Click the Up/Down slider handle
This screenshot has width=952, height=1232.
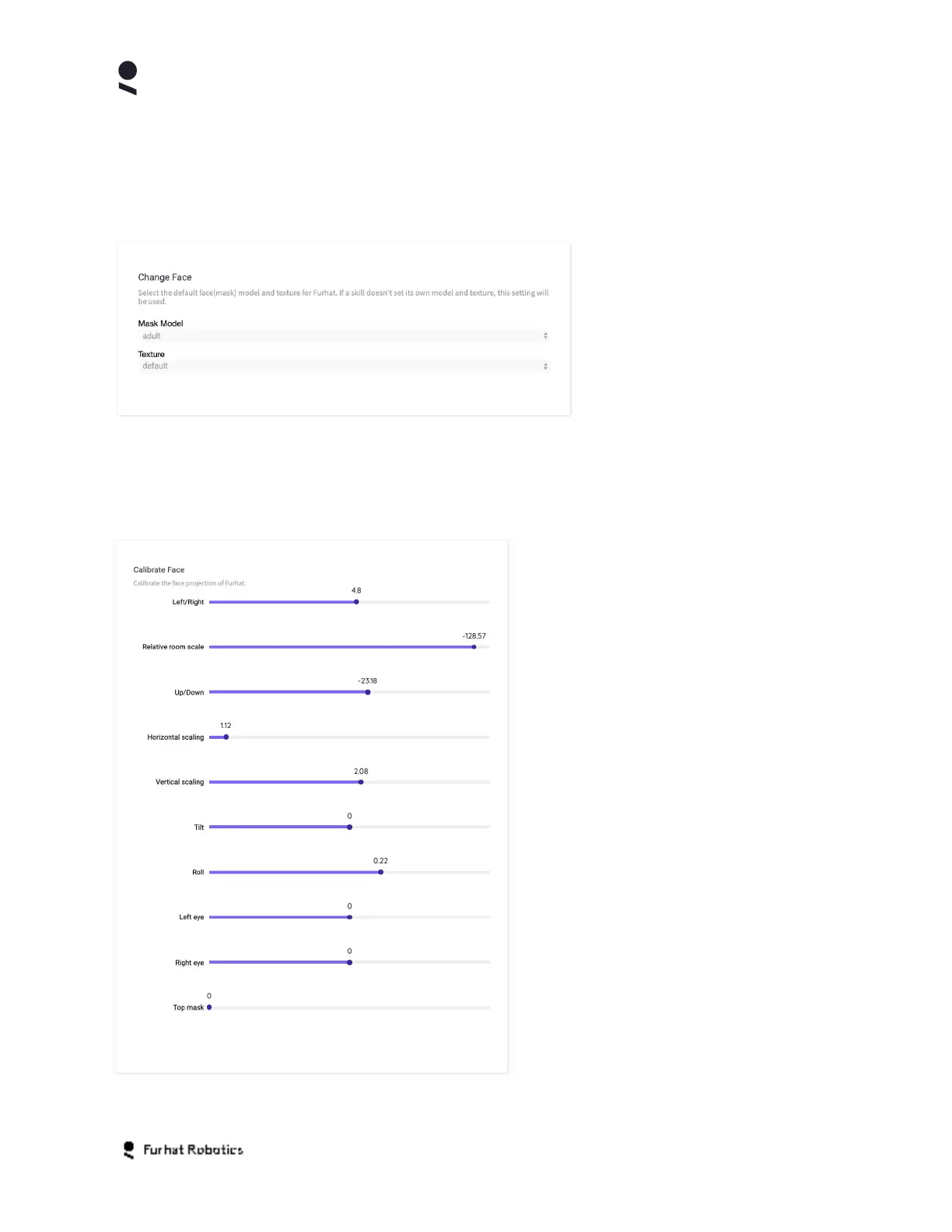pyautogui.click(x=368, y=692)
